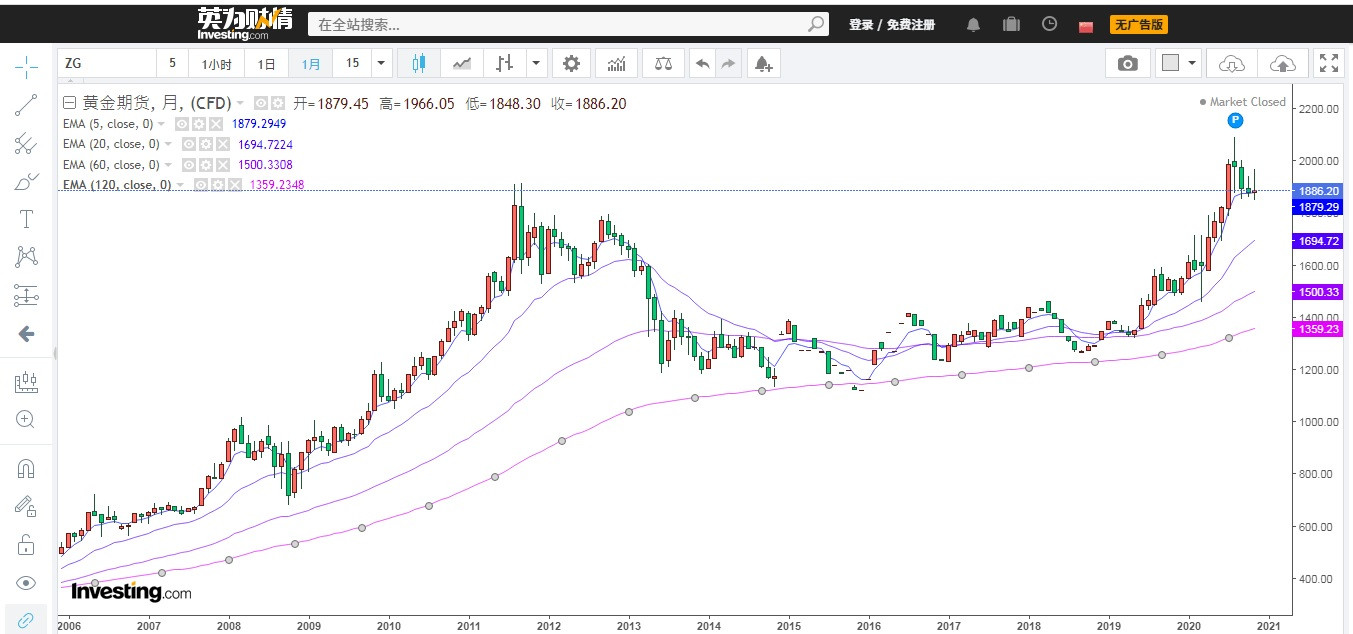Click the camera snapshot icon
This screenshot has width=1353, height=634.
(1127, 64)
